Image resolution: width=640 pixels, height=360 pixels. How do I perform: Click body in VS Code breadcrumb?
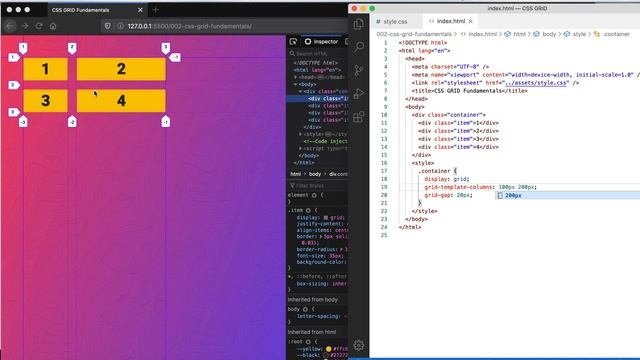549,34
